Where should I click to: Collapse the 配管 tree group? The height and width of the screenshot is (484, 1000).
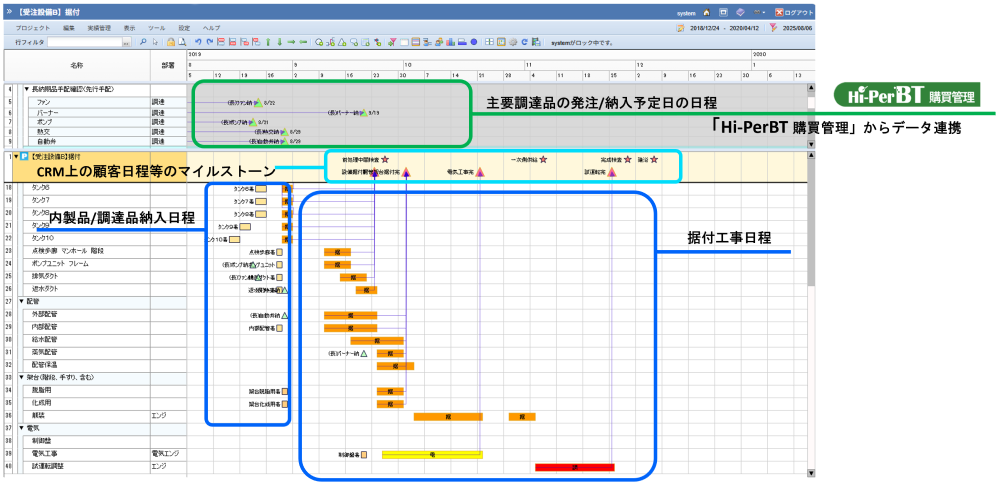21,301
